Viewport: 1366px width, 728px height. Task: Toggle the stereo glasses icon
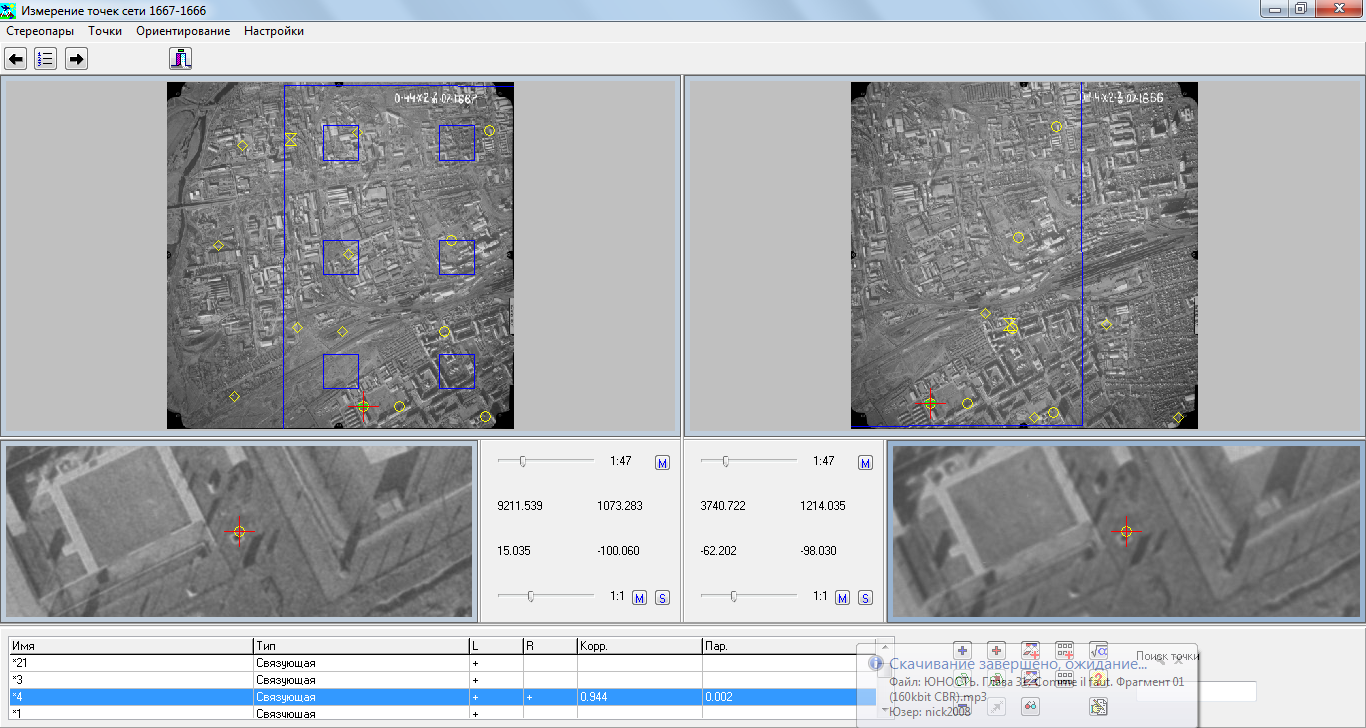click(x=1030, y=707)
